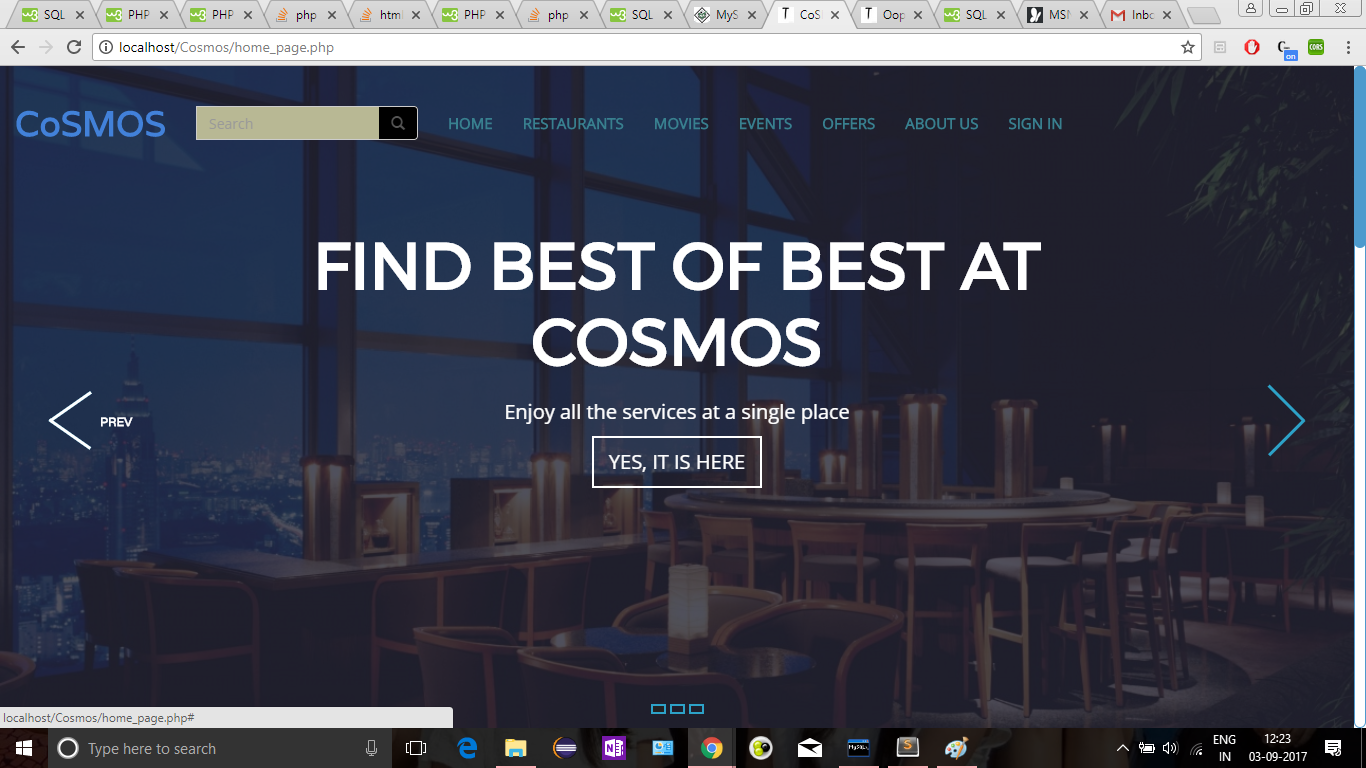Click the search magnifier icon on the navbar
This screenshot has width=1366, height=768.
(397, 122)
